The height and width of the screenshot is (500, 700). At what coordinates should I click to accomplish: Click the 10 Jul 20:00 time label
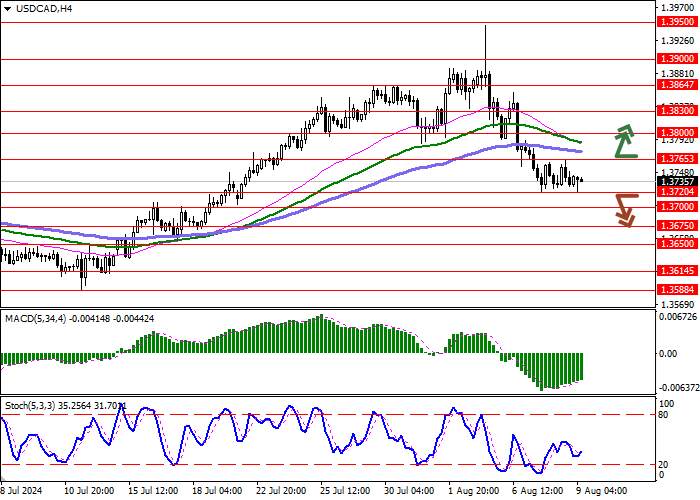pyautogui.click(x=89, y=491)
